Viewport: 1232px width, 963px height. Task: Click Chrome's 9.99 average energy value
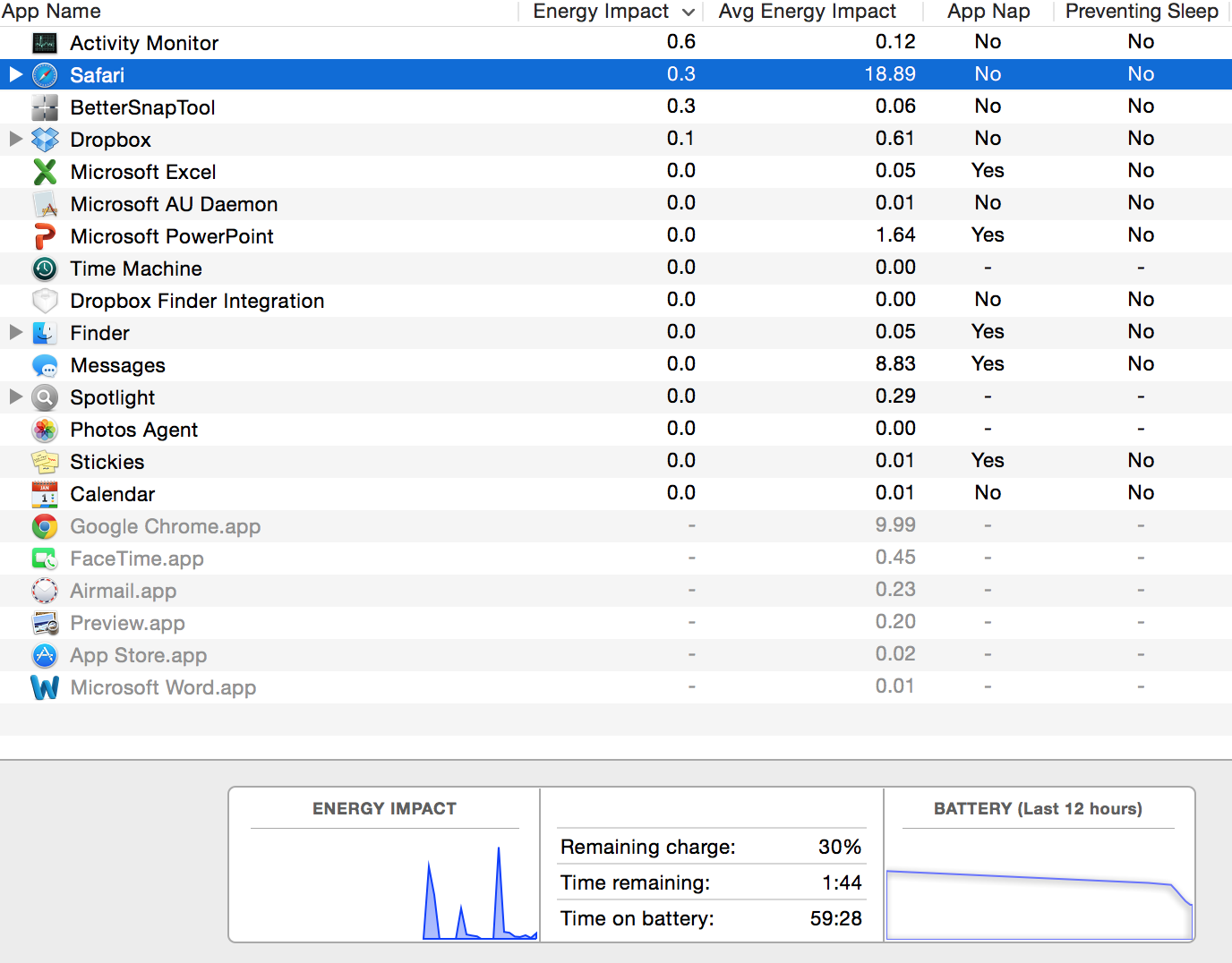click(895, 525)
